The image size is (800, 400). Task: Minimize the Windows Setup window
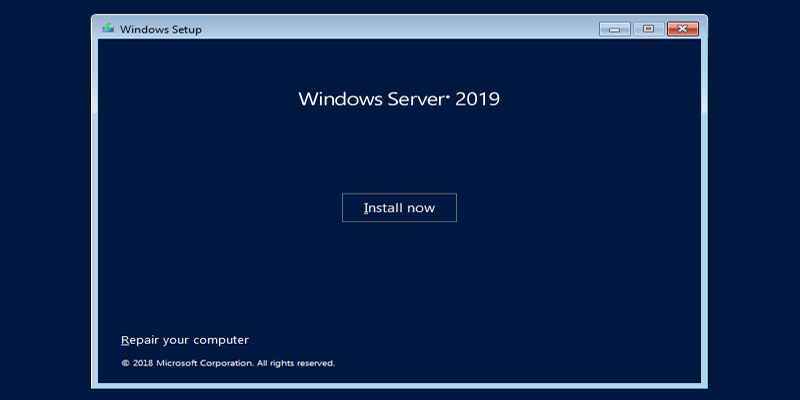pos(614,29)
